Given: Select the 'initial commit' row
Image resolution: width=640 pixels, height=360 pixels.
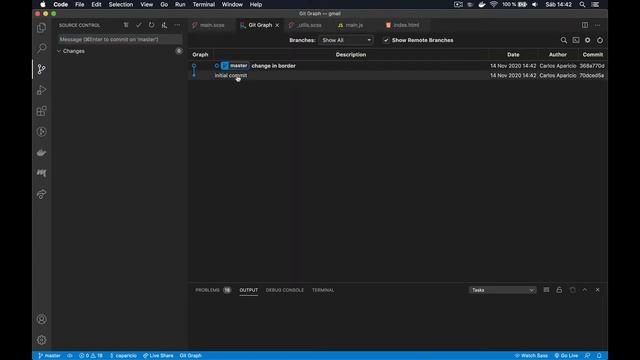Looking at the screenshot, I should click(398, 76).
